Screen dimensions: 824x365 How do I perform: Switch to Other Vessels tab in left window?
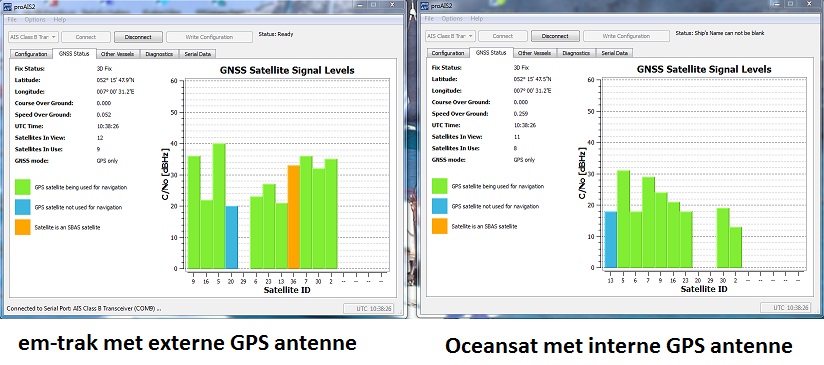(x=118, y=54)
